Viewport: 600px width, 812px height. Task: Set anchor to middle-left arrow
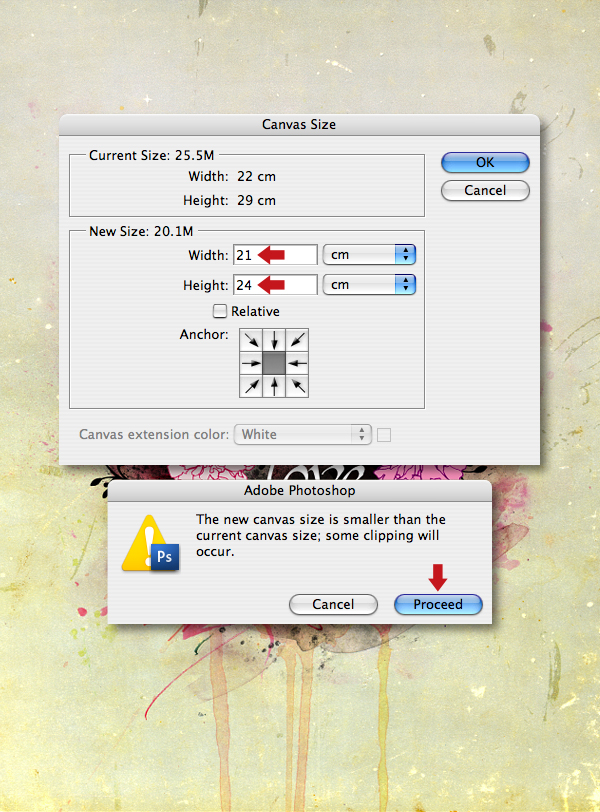pos(251,363)
